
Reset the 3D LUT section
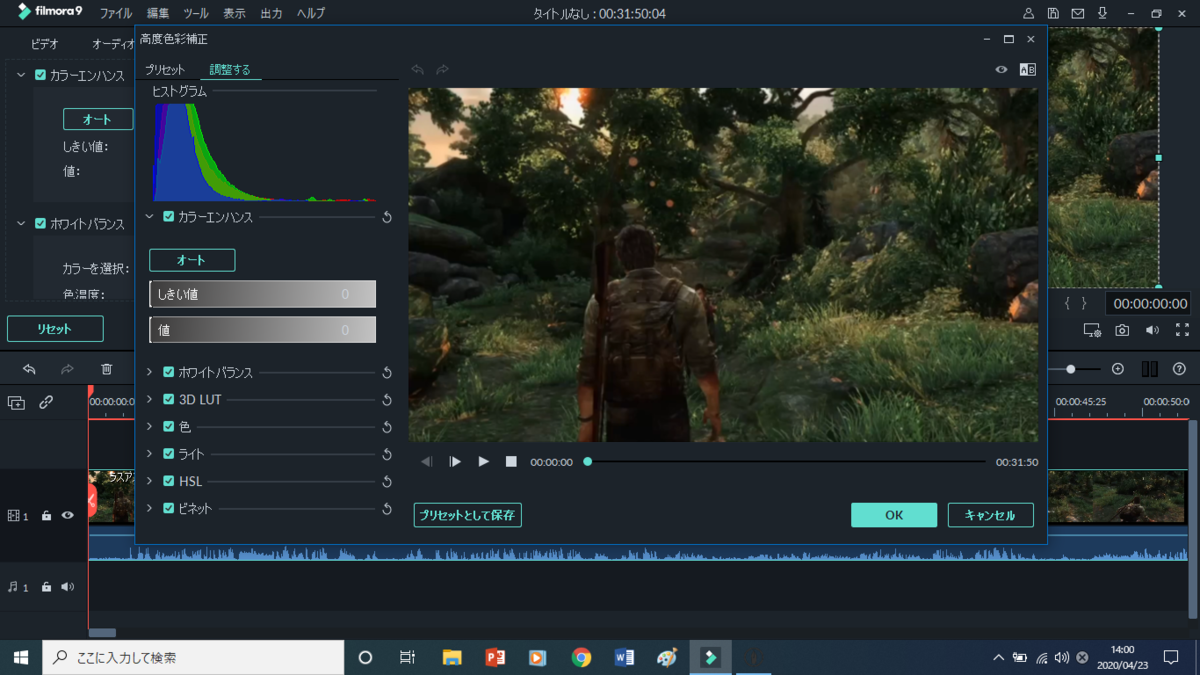coord(387,400)
